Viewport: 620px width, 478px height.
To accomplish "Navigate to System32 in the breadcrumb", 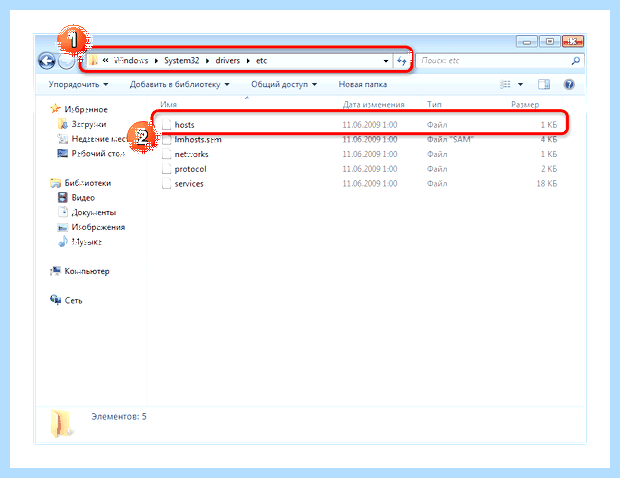I will pyautogui.click(x=181, y=60).
